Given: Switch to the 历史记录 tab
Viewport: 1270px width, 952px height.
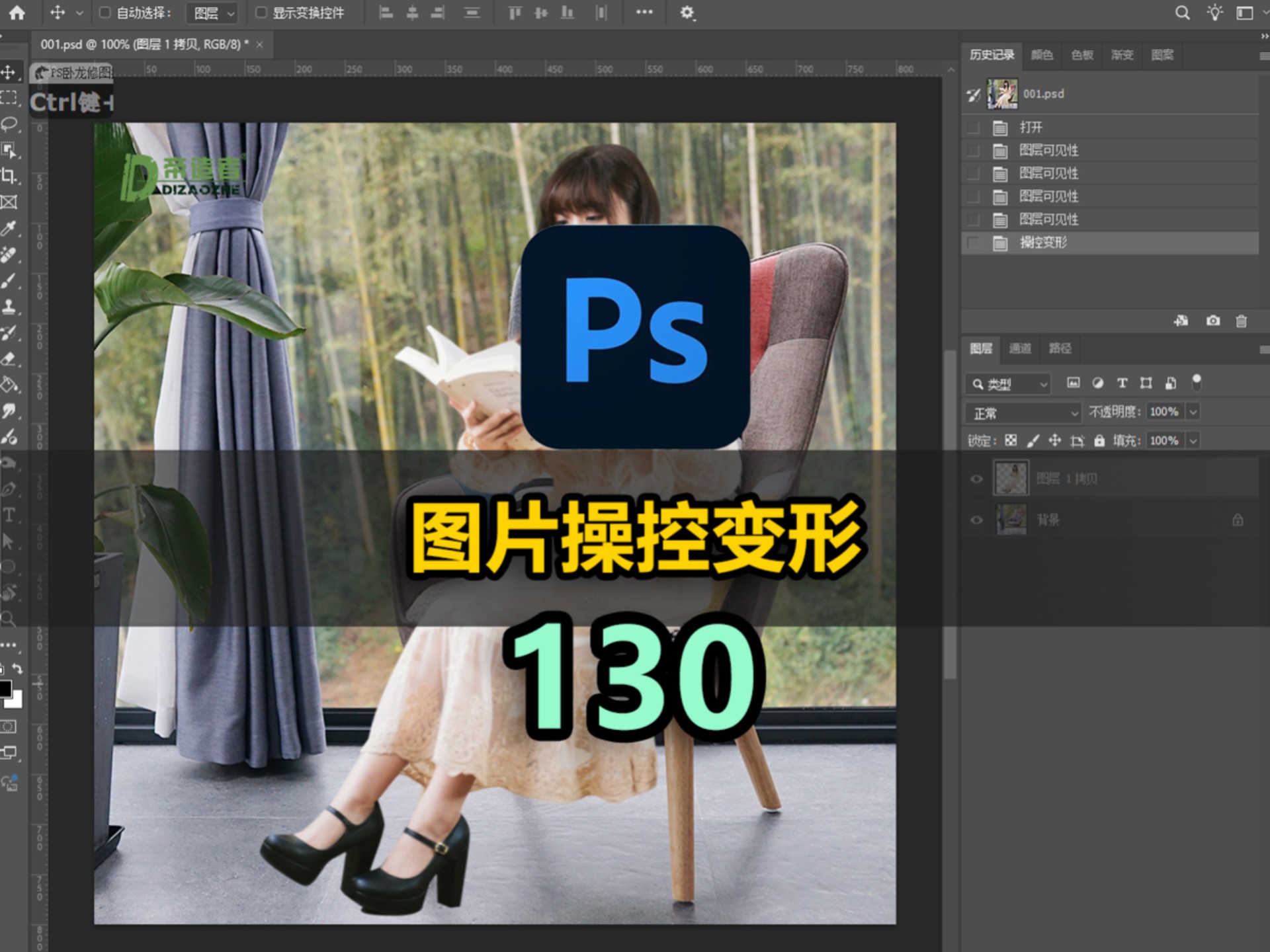Looking at the screenshot, I should pos(992,55).
